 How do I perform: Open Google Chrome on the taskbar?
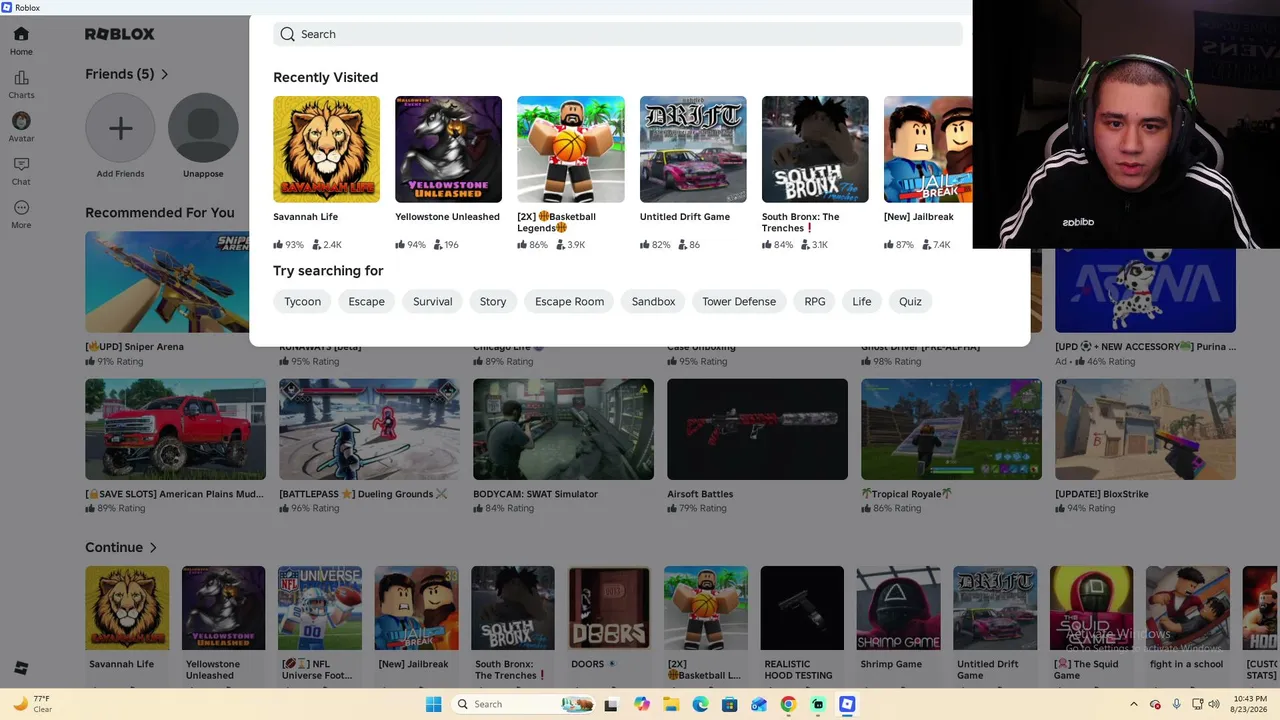pos(788,704)
